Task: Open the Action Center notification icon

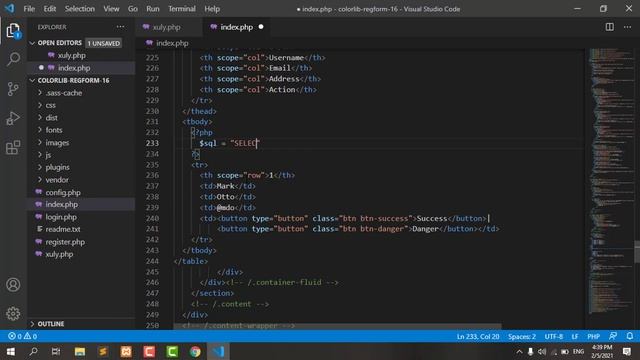Action: point(627,351)
